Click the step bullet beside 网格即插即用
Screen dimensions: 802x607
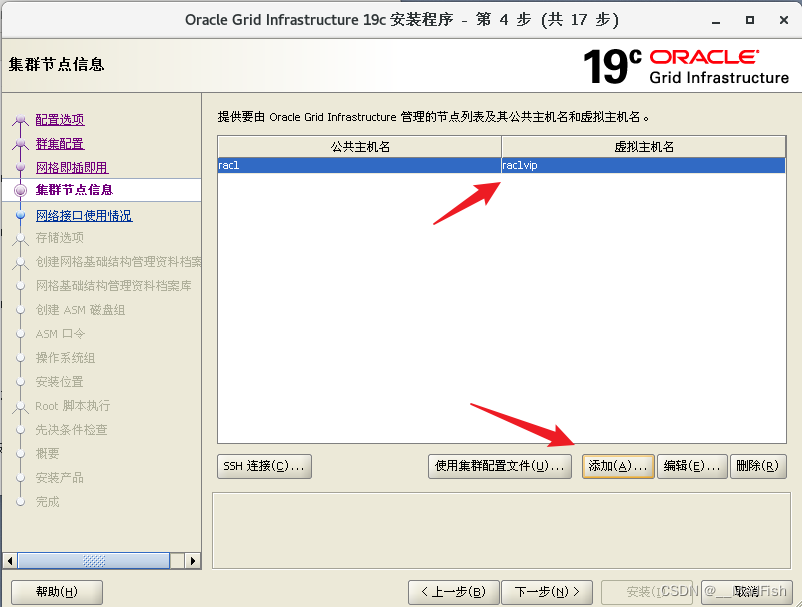click(x=20, y=167)
